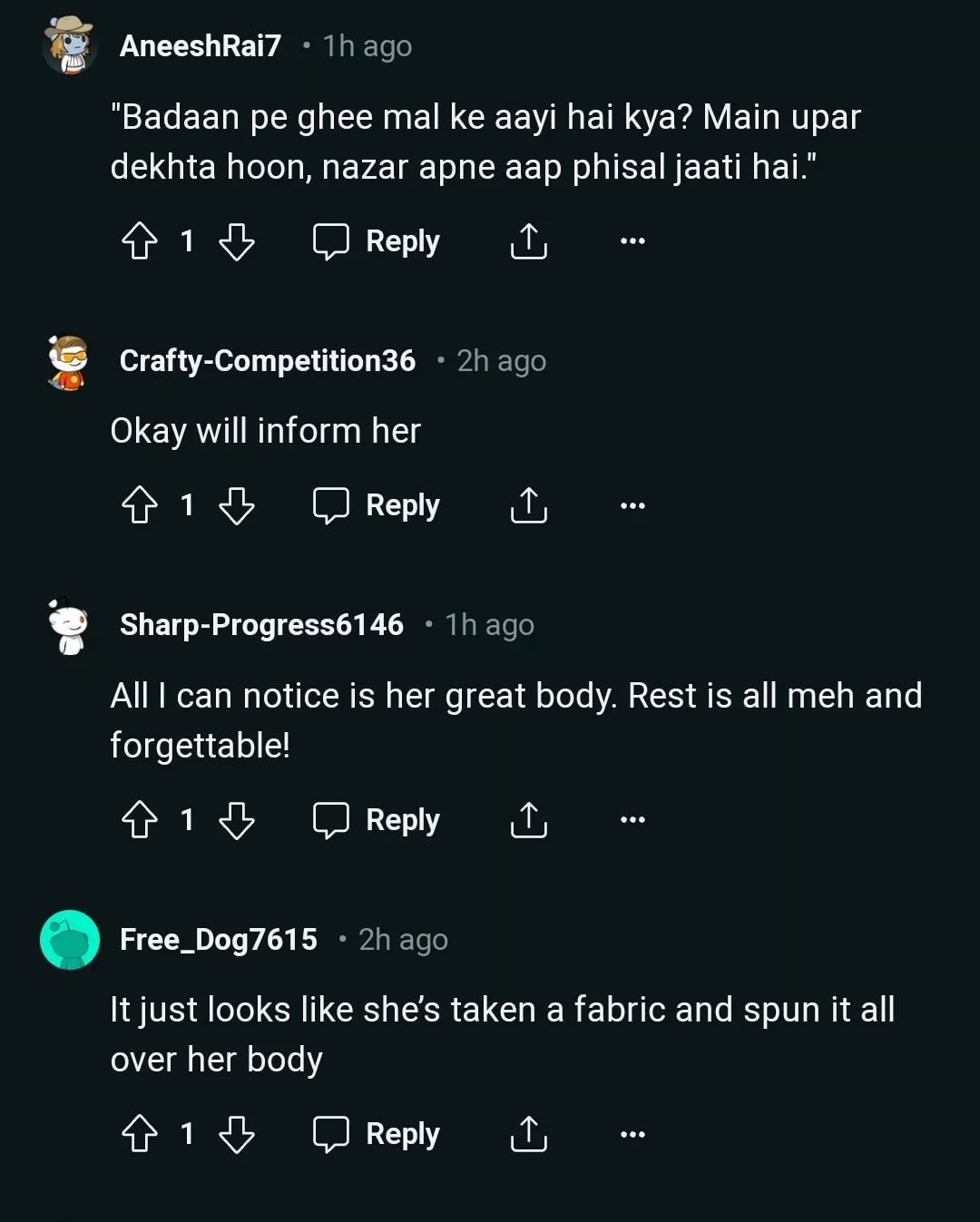This screenshot has height=1222, width=980.
Task: Open more options on AneeshRai7's comment
Action: 632,241
